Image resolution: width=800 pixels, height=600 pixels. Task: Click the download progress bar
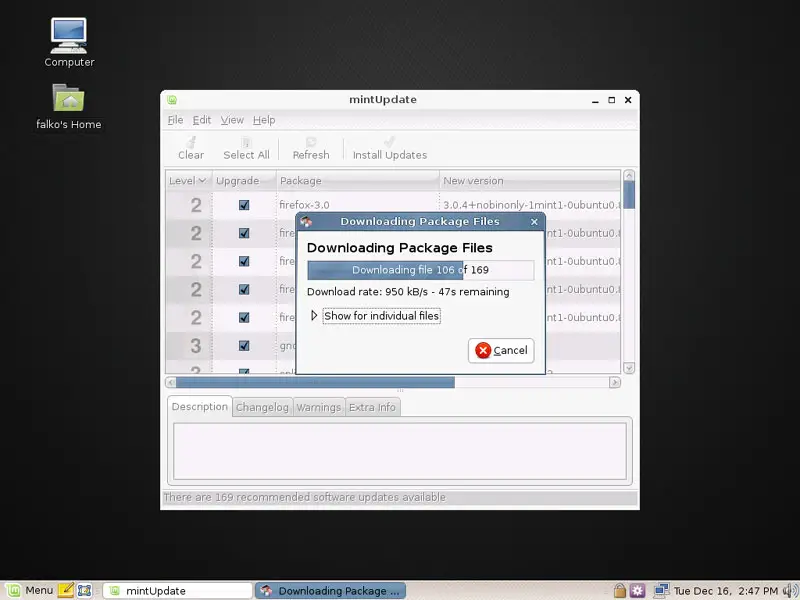click(x=420, y=270)
